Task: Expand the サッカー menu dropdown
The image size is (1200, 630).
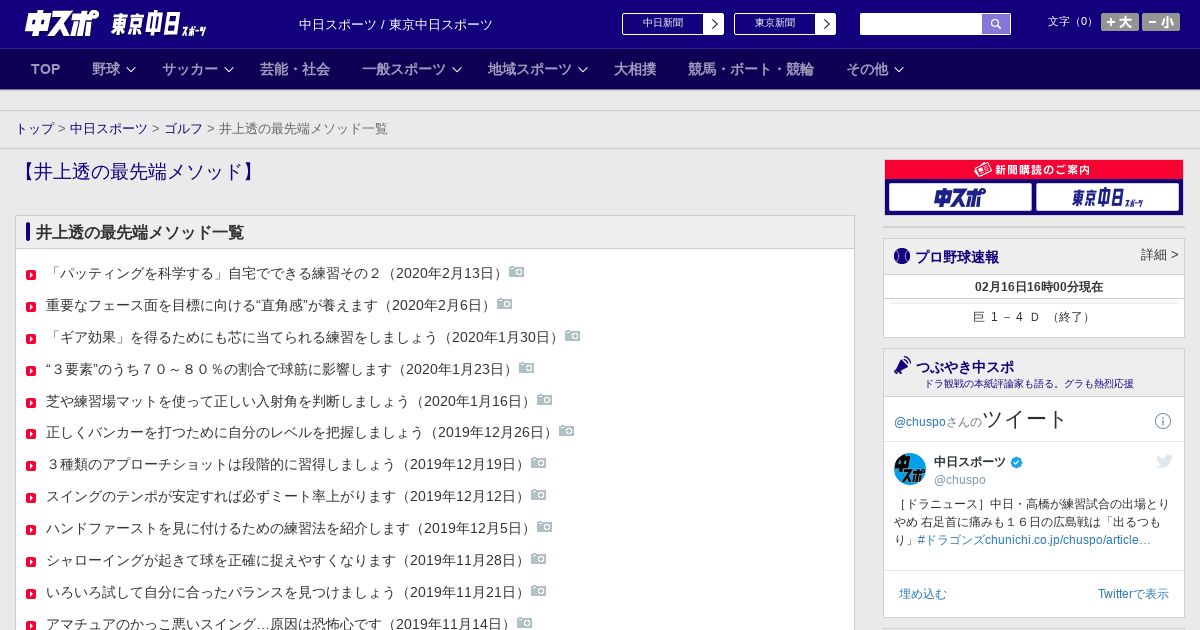Action: (x=198, y=69)
